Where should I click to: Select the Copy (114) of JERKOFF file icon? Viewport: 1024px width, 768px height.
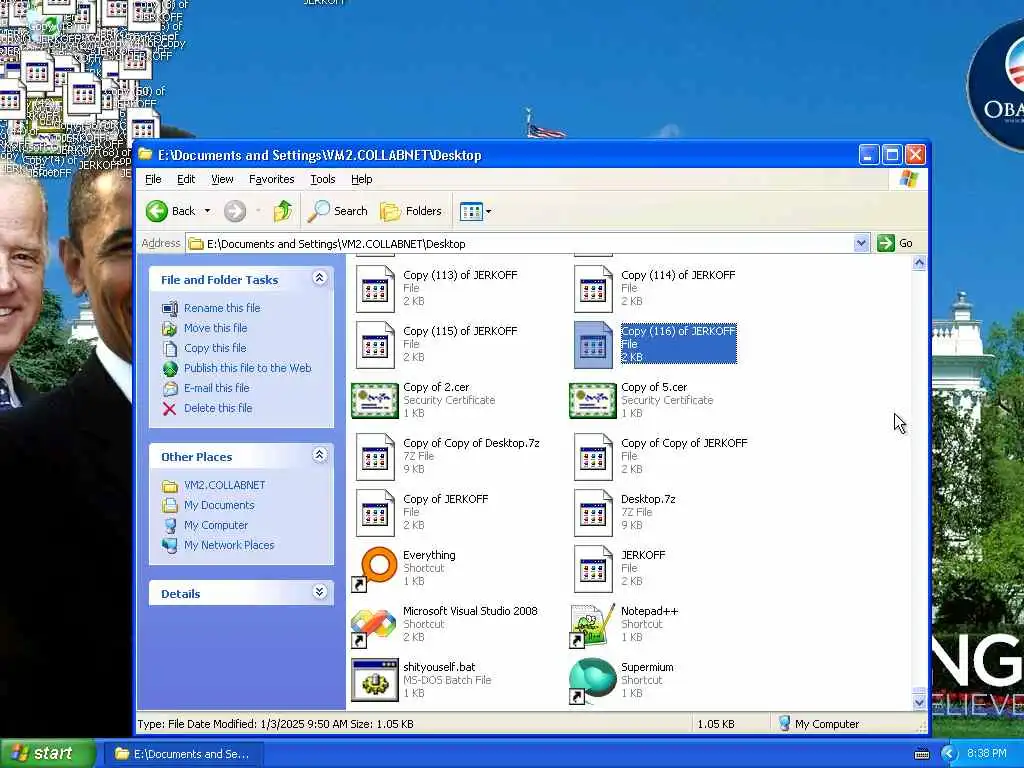tap(593, 289)
